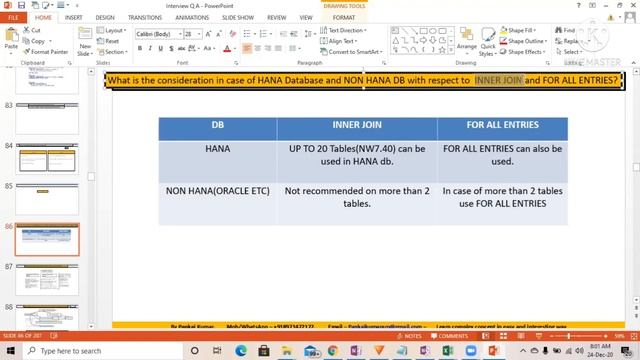This screenshot has width=640, height=360.
Task: Click Convert to SmartArt
Action: tap(351, 52)
